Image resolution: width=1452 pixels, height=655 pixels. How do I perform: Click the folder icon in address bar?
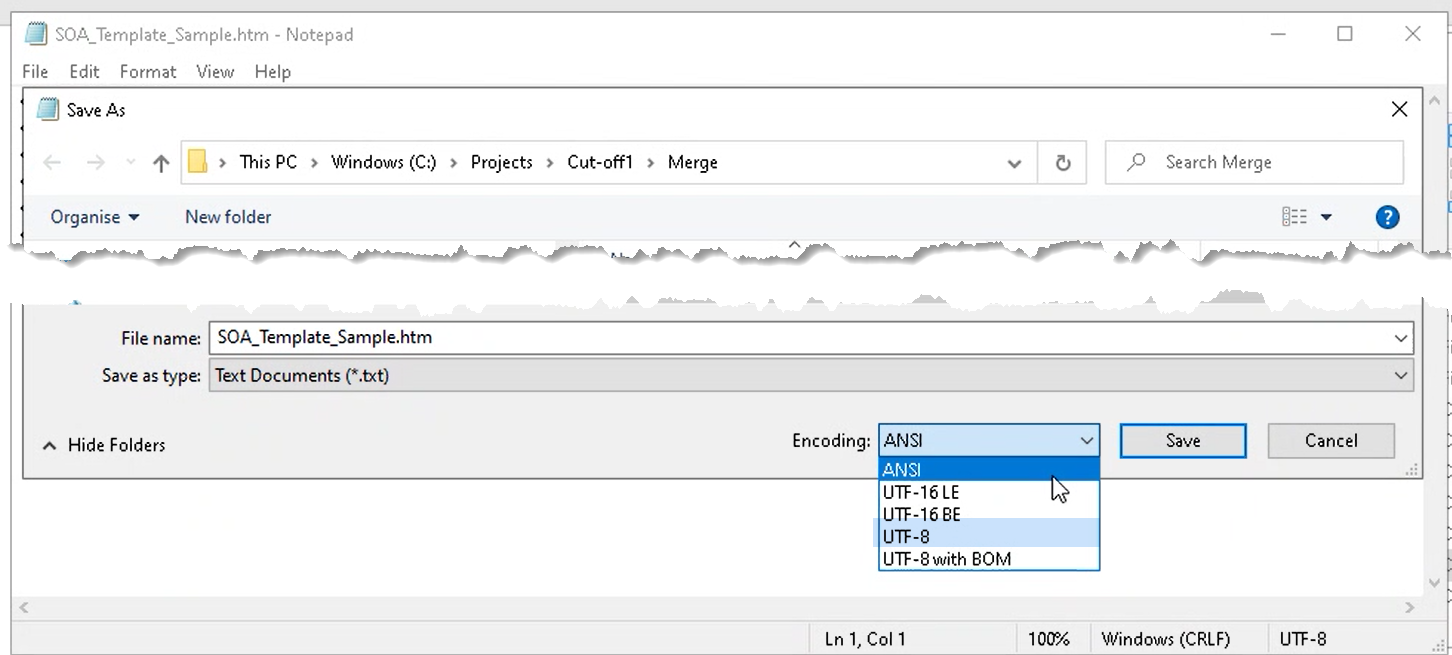[198, 162]
